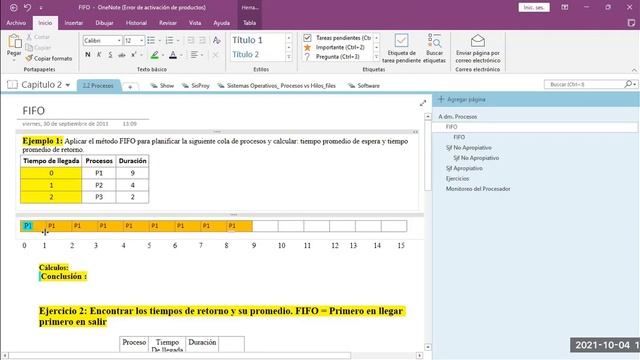The height and width of the screenshot is (360, 640).
Task: Apply strikethrough formatting
Action: 122,55
